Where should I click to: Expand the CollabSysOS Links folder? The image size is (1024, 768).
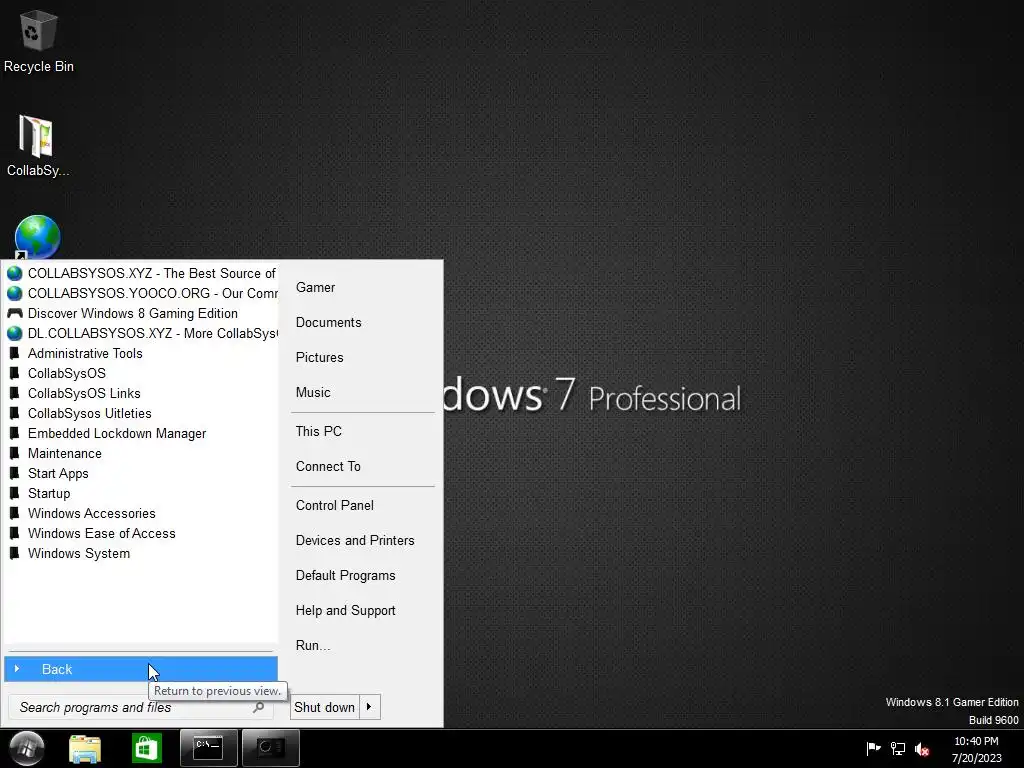(x=141, y=393)
